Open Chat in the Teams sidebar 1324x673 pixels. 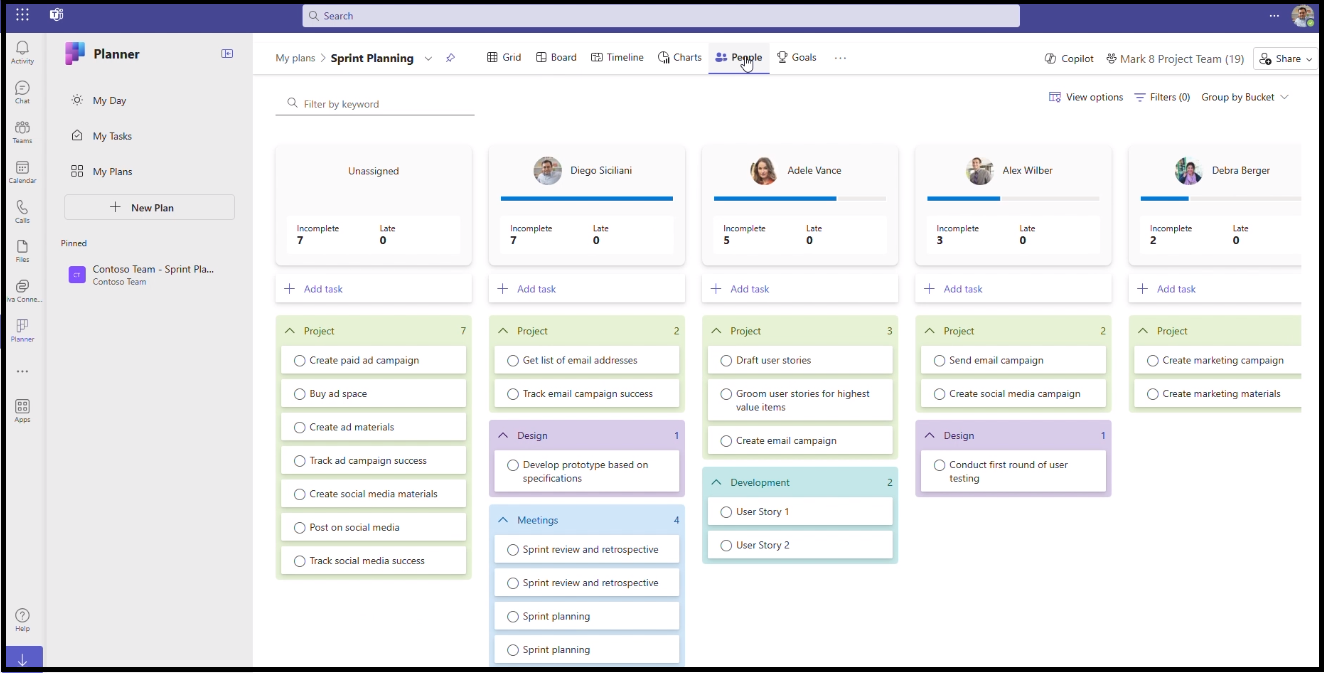point(22,92)
